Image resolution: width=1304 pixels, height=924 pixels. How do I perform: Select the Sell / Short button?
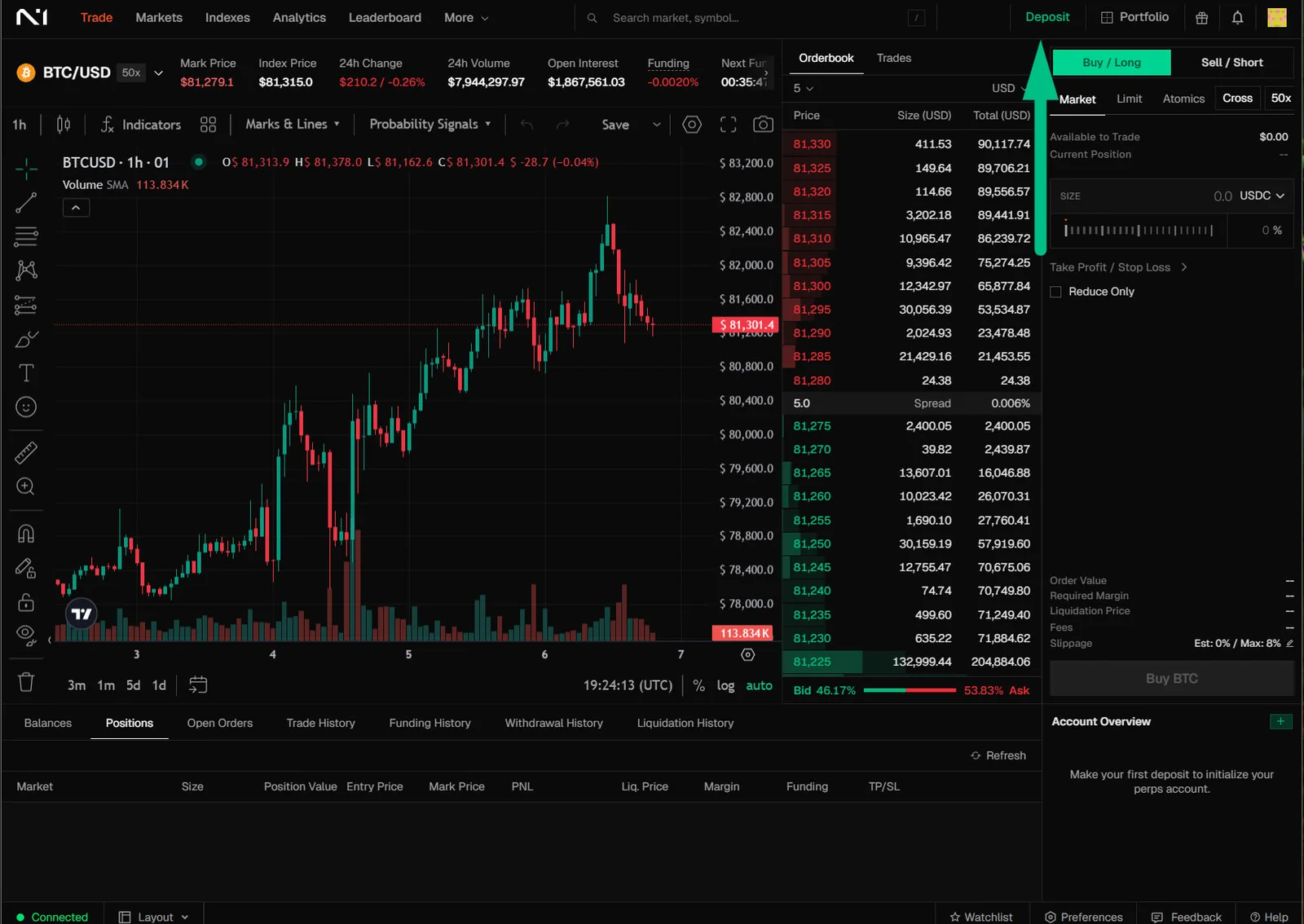1231,63
